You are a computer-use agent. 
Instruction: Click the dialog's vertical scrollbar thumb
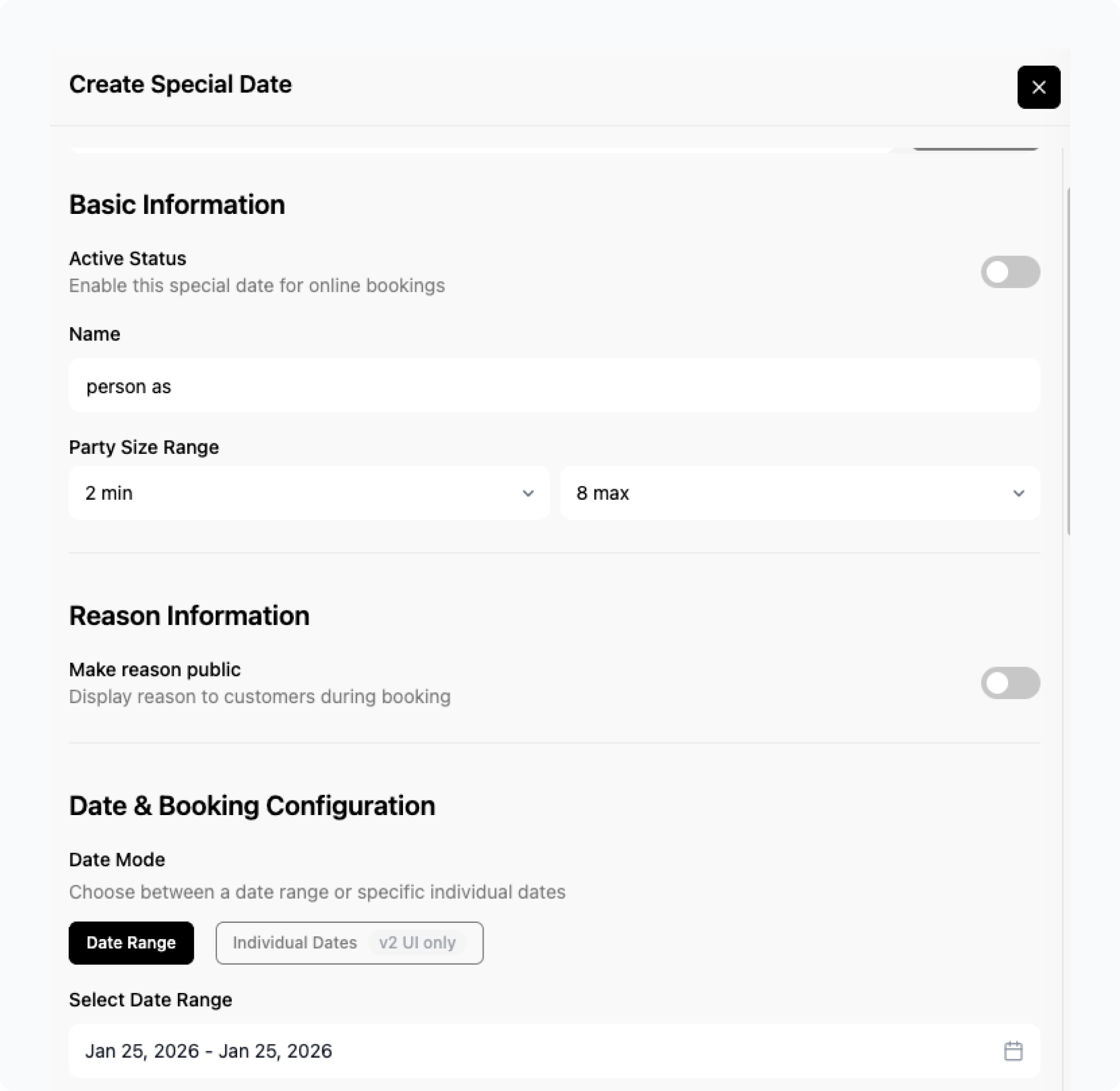coord(1068,361)
